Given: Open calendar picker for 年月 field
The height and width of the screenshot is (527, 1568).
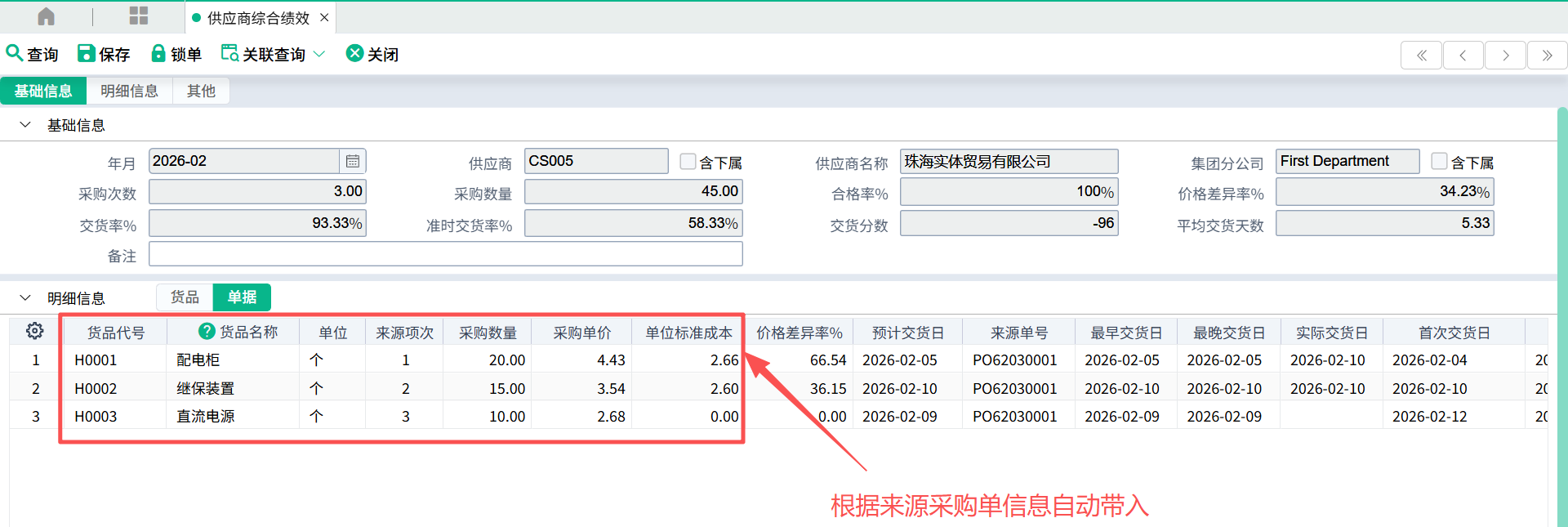Looking at the screenshot, I should 353,161.
